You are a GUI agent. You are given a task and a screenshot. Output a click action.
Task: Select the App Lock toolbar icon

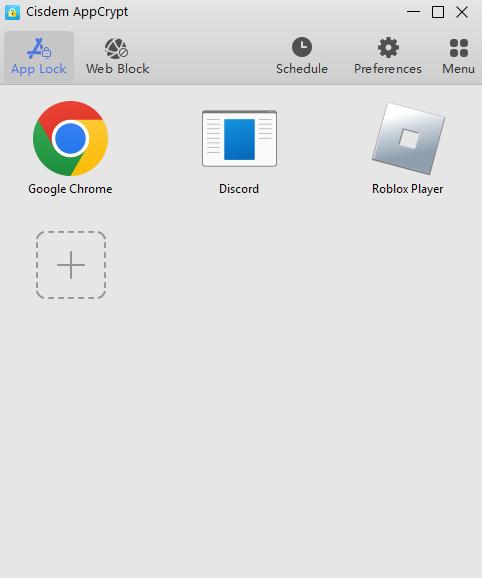tap(39, 48)
